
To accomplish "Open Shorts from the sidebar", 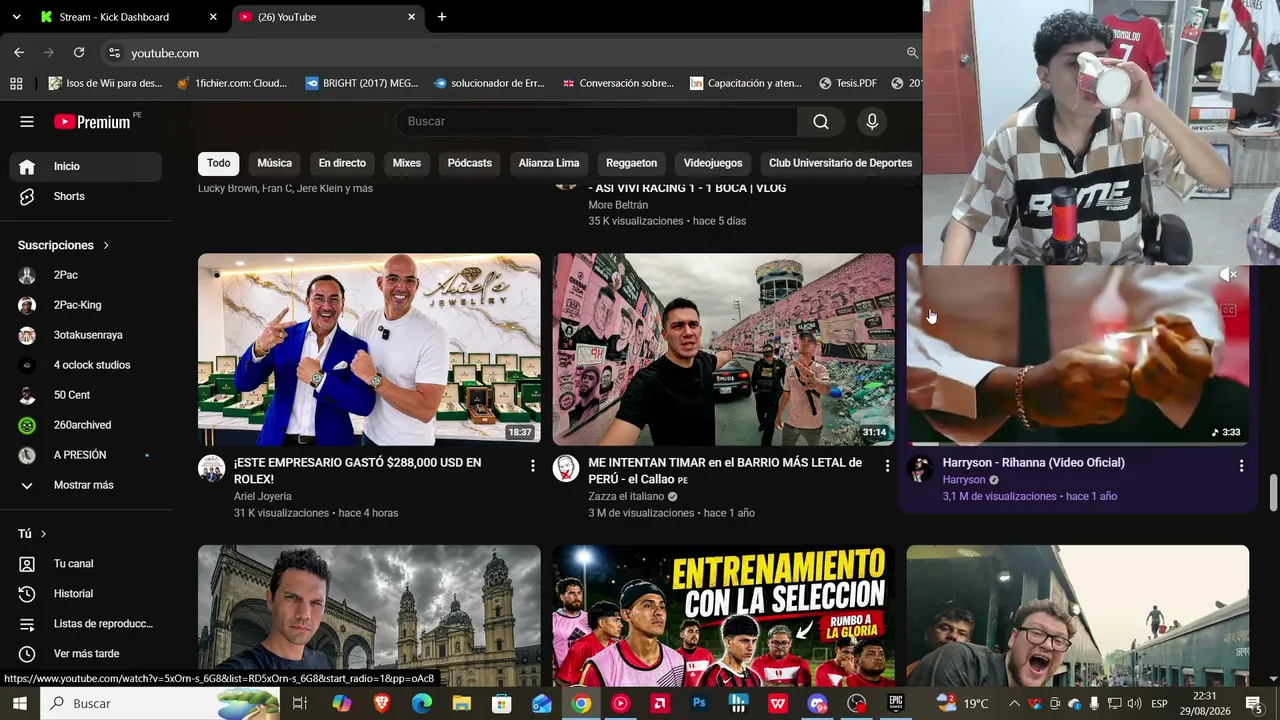I will coord(86,197).
